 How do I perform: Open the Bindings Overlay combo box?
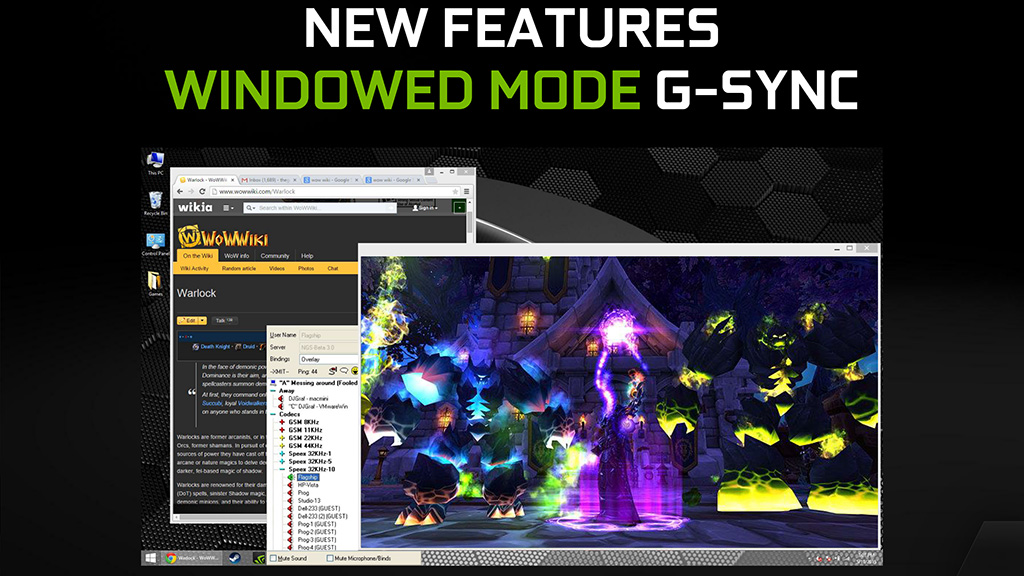328,359
